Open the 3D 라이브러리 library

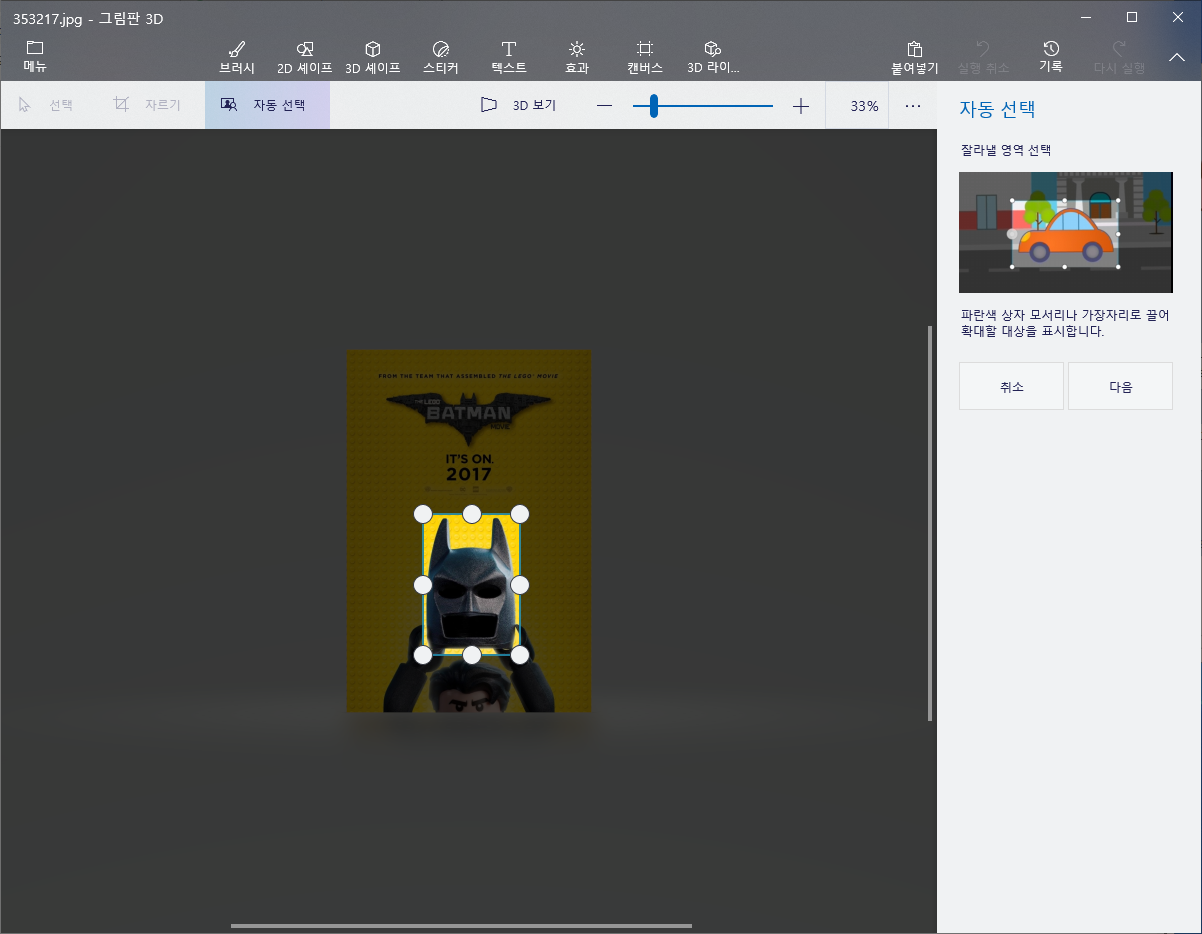pos(713,58)
